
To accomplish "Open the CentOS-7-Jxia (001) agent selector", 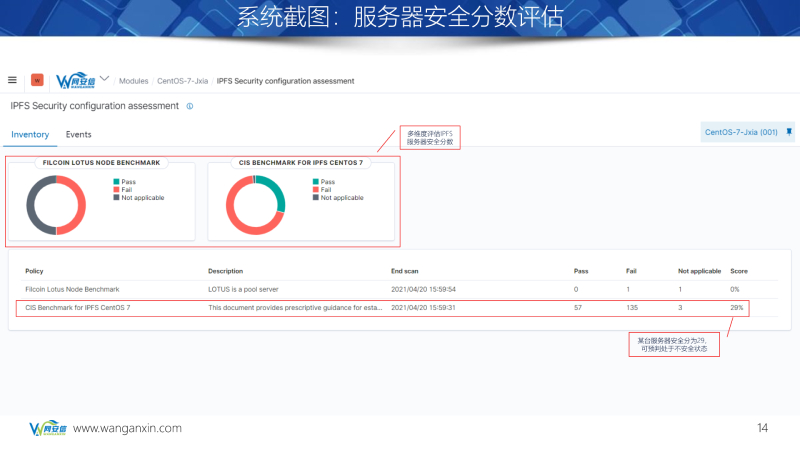I will (741, 132).
